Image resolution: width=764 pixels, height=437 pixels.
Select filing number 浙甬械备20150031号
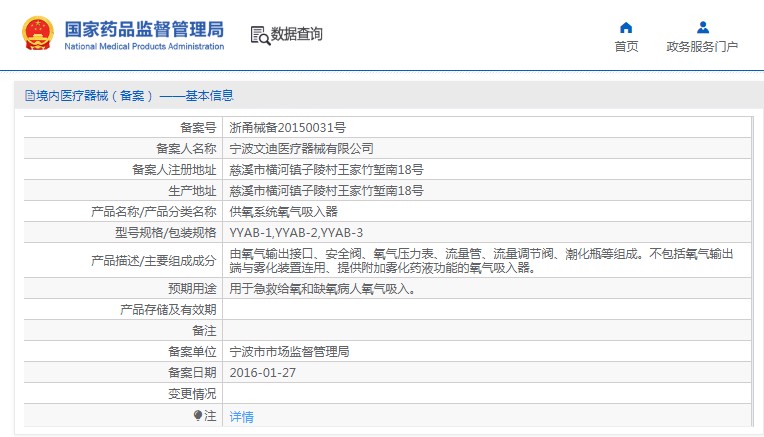click(x=287, y=128)
